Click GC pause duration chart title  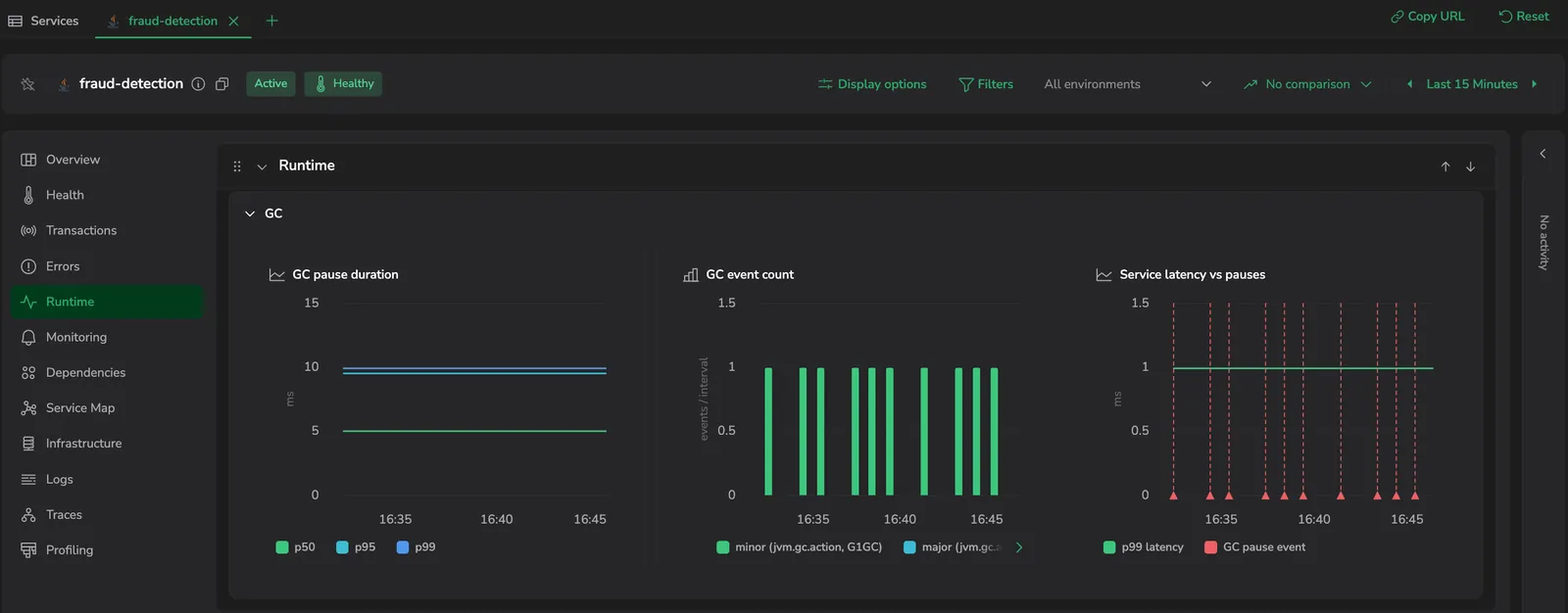tap(345, 274)
